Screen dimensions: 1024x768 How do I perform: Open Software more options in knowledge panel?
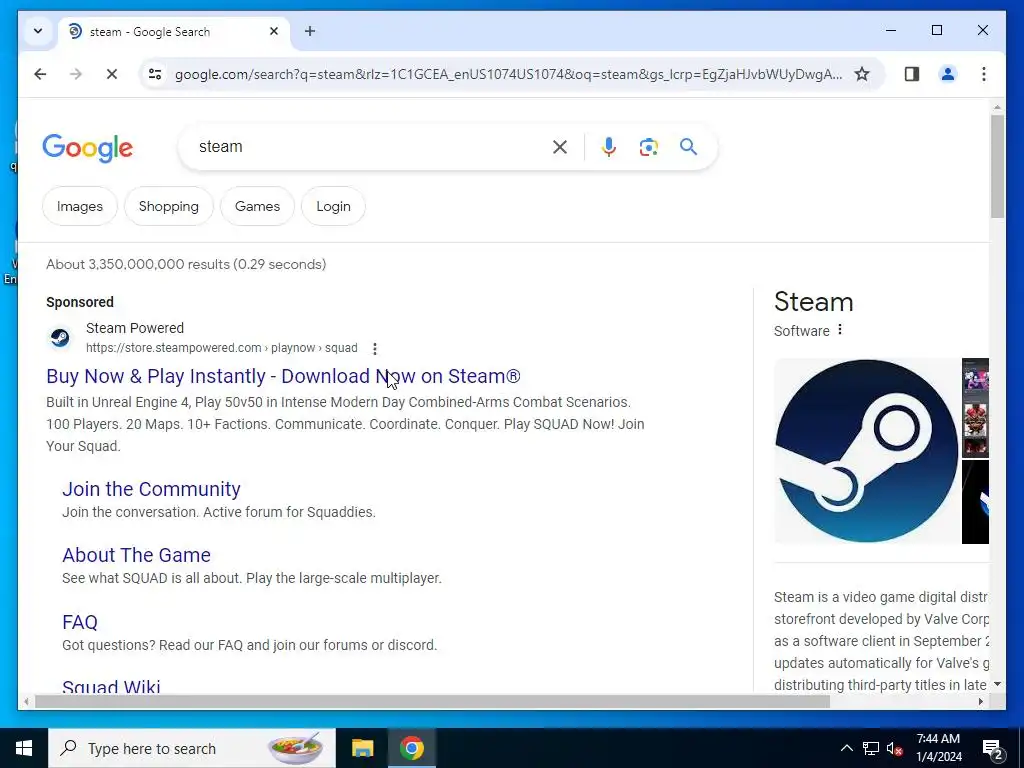click(840, 330)
